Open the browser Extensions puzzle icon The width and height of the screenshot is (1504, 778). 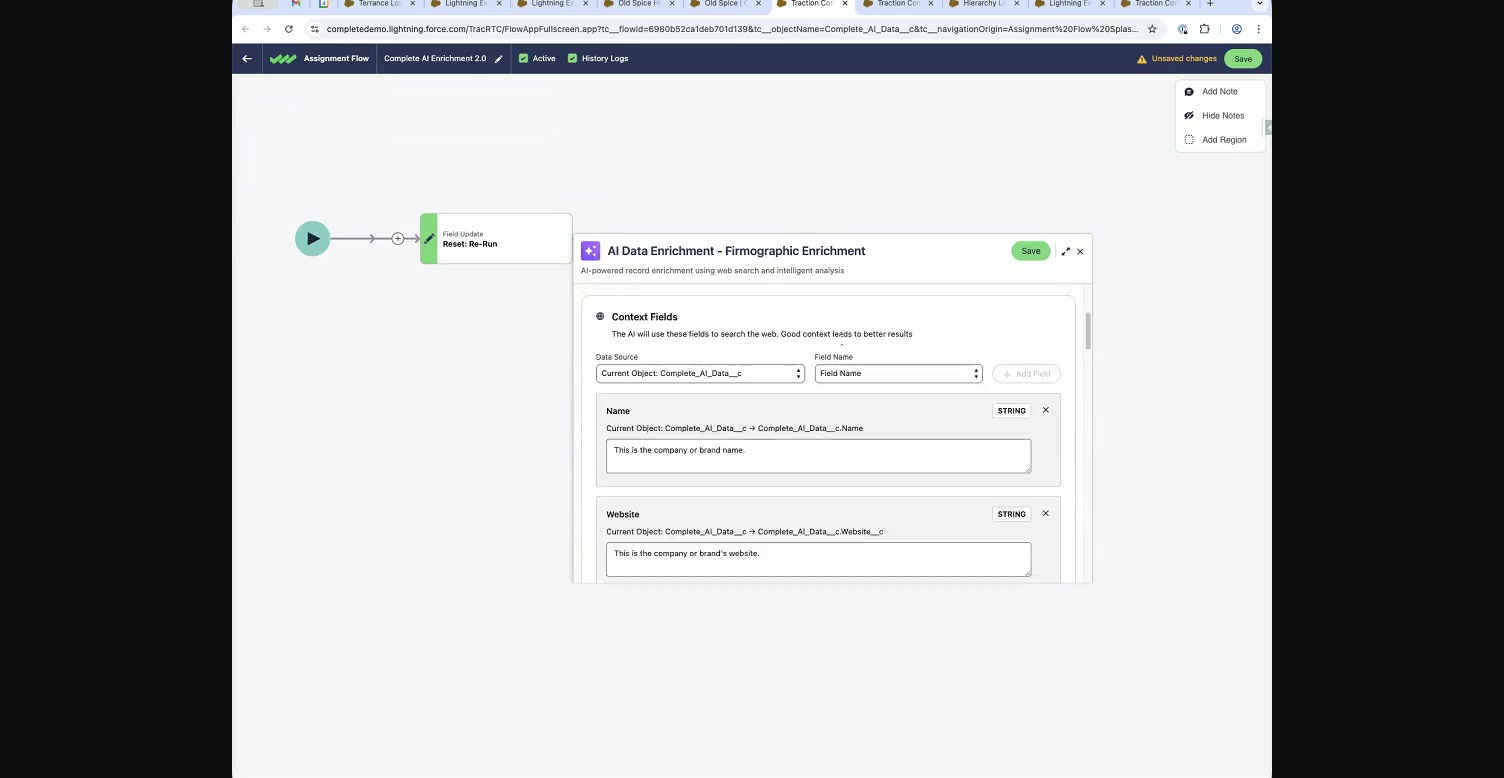1205,29
